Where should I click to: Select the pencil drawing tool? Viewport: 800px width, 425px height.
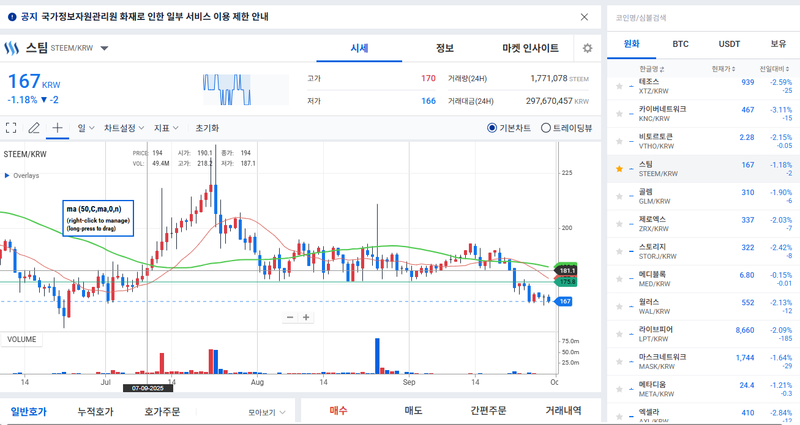coord(34,128)
